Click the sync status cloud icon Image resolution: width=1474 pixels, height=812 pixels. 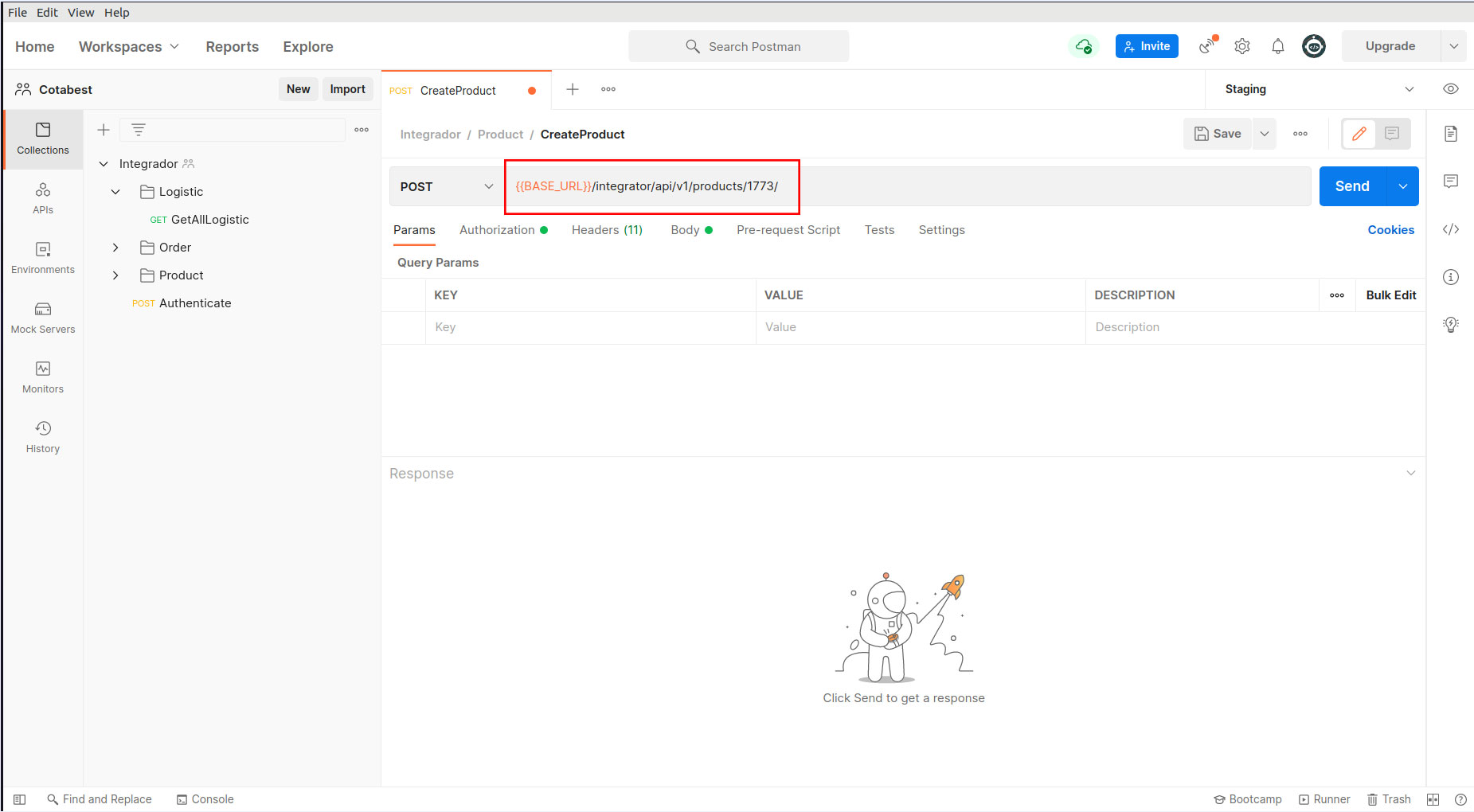(1084, 46)
